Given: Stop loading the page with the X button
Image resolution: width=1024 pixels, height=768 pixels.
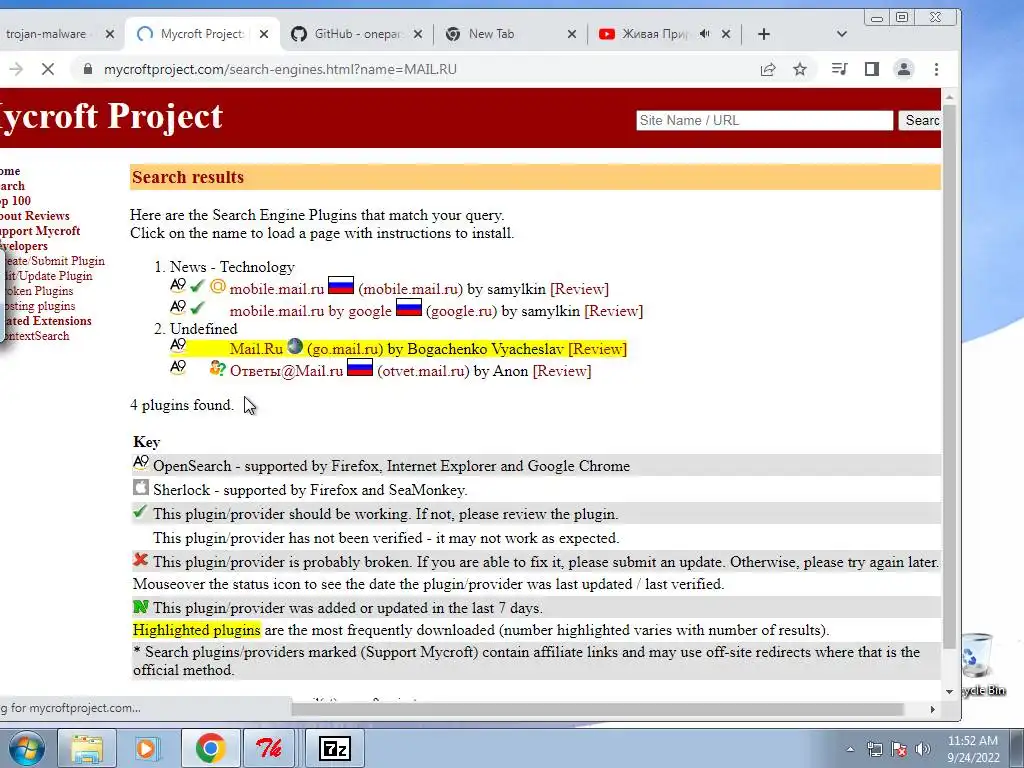Looking at the screenshot, I should pos(48,69).
